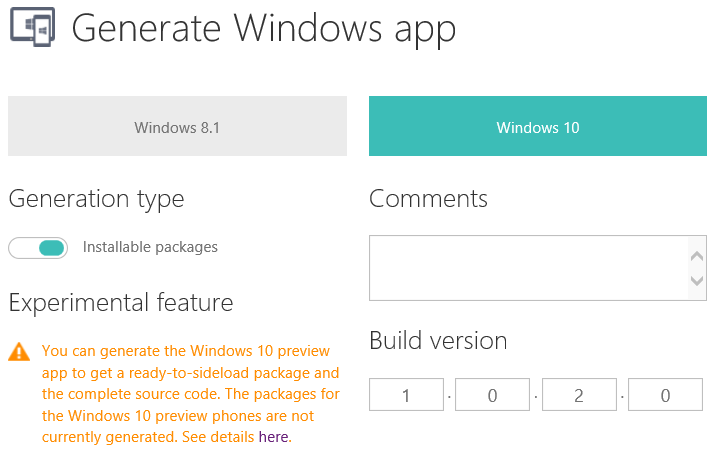Image resolution: width=719 pixels, height=464 pixels.
Task: Click the Comments heading
Action: point(428,199)
